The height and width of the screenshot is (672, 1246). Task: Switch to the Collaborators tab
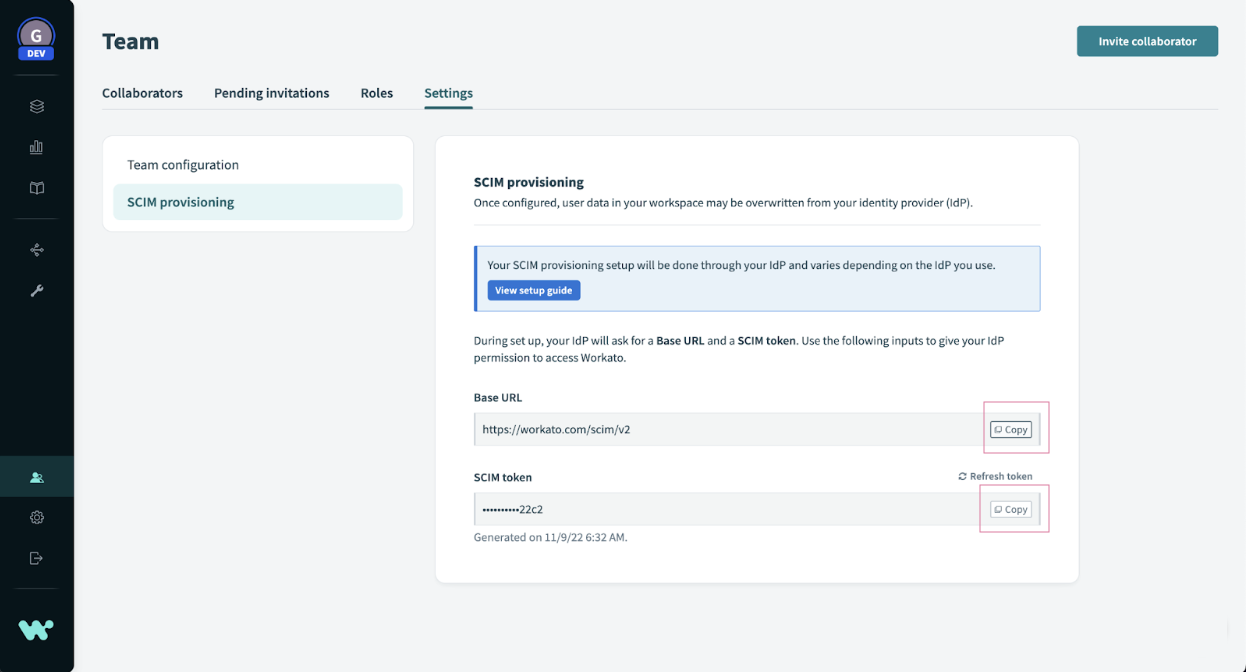(142, 93)
